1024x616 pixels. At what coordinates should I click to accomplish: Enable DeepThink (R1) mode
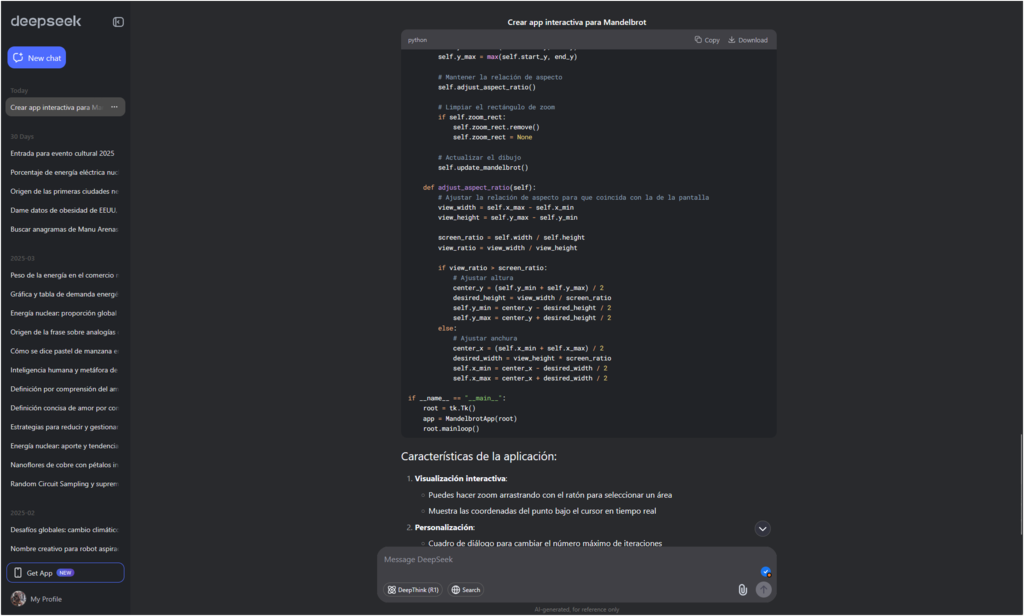[412, 590]
